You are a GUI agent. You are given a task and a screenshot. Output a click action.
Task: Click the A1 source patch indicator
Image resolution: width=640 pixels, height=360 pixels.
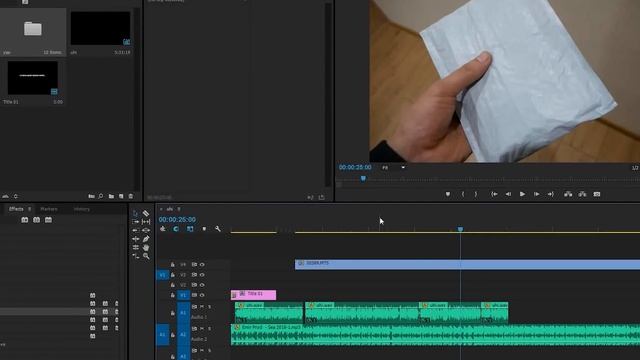(x=162, y=335)
